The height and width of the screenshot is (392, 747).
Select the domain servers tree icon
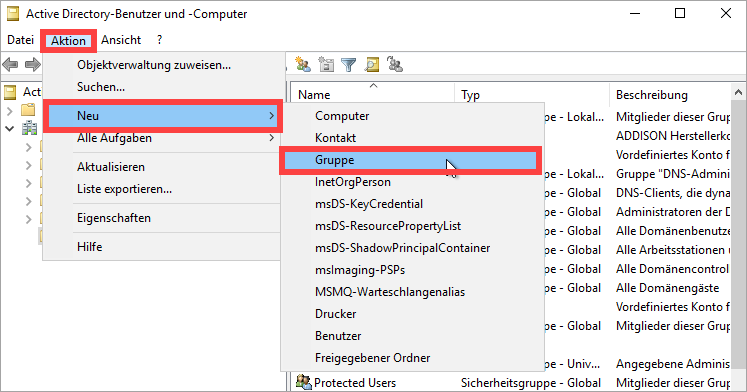pyautogui.click(x=30, y=128)
